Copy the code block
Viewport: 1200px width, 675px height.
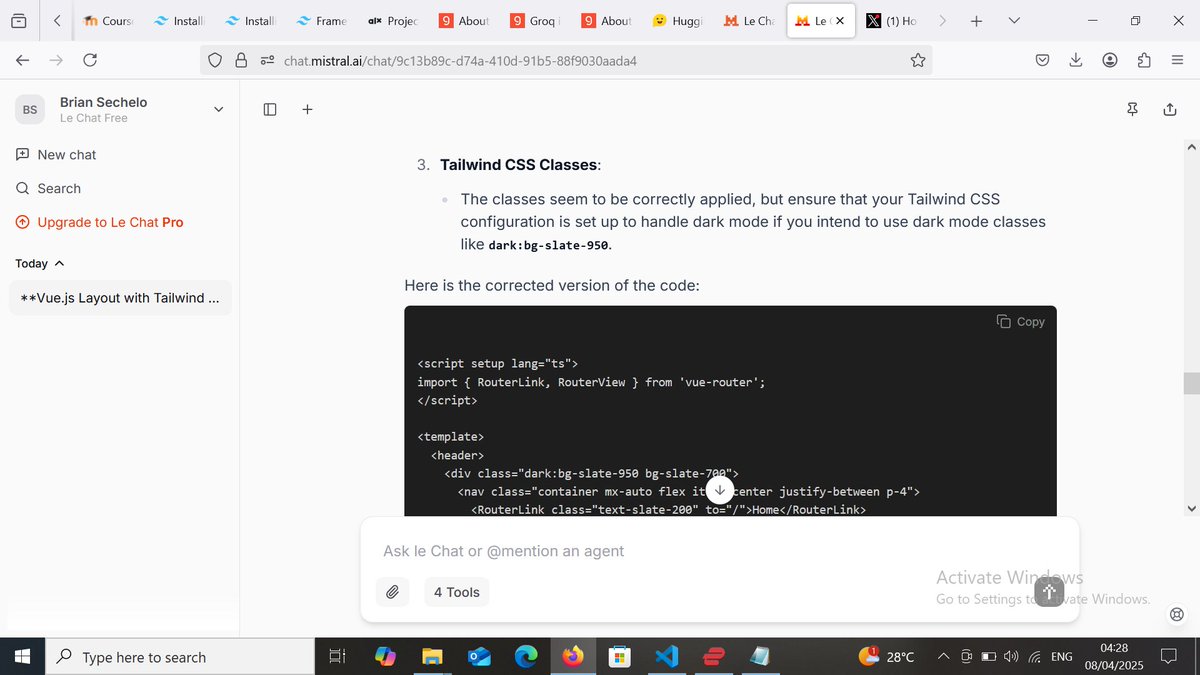click(1020, 322)
